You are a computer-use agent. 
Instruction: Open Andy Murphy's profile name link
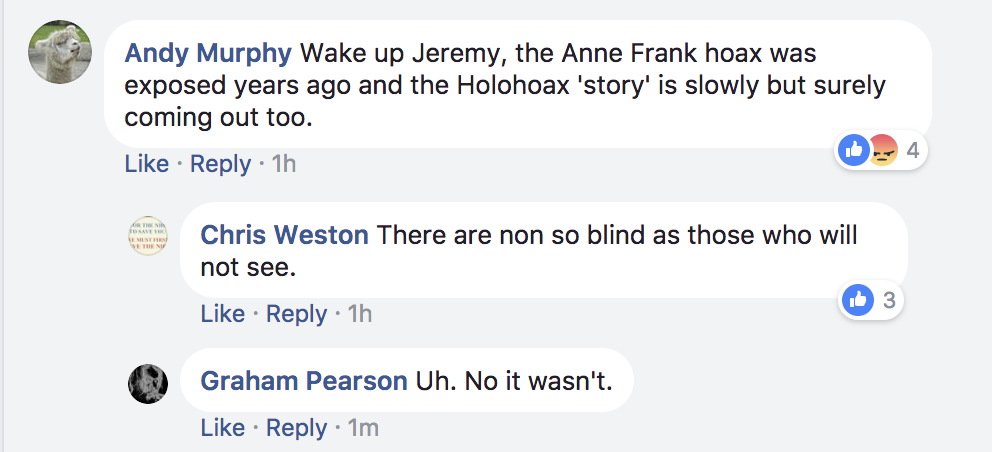point(207,52)
